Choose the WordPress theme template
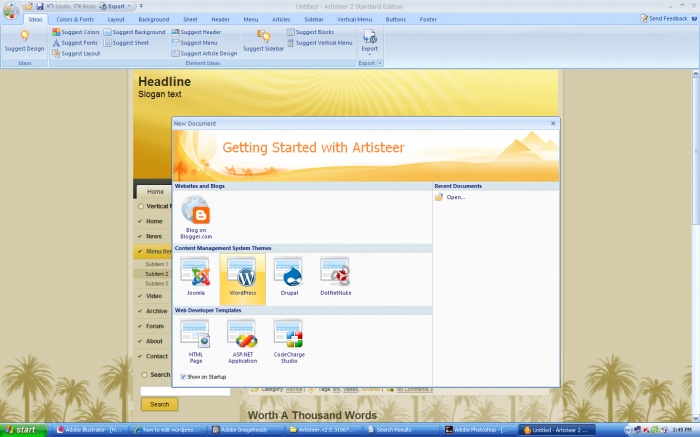This screenshot has height=437, width=700. pyautogui.click(x=242, y=279)
